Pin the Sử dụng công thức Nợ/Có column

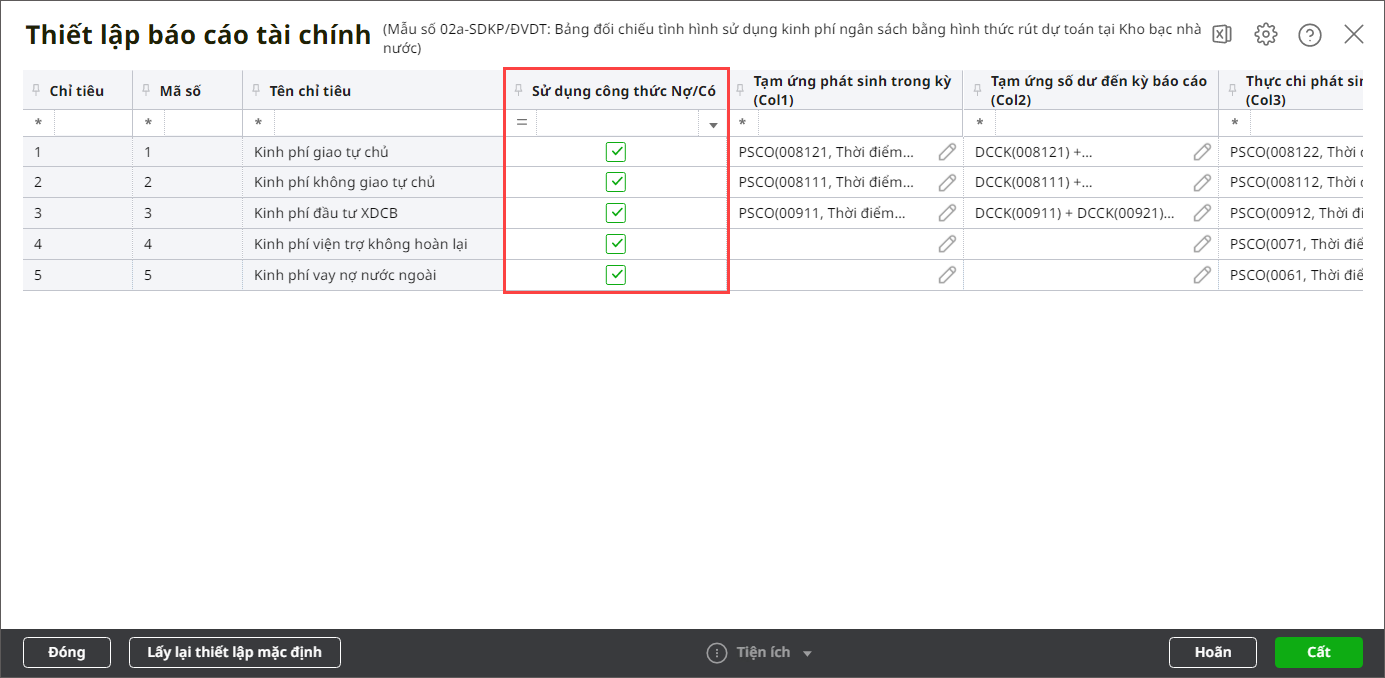coord(519,90)
